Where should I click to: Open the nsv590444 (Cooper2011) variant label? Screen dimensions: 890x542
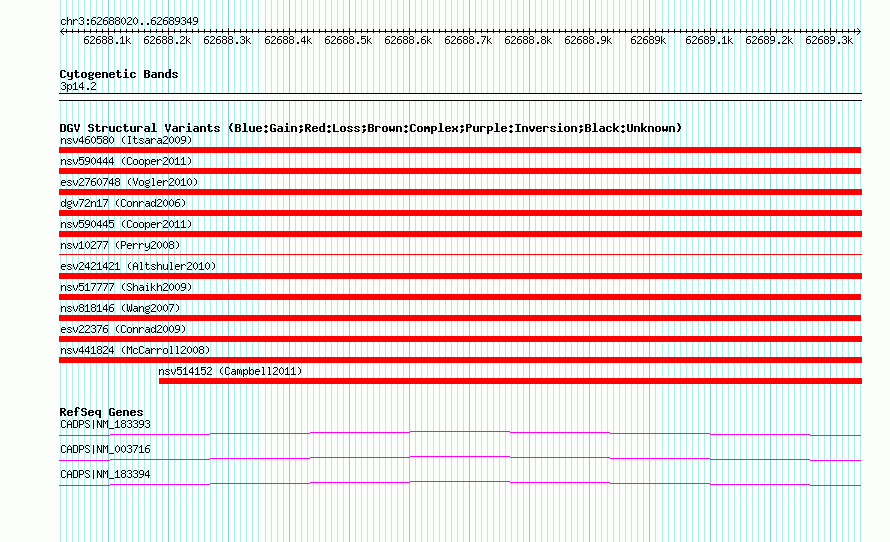coord(126,161)
